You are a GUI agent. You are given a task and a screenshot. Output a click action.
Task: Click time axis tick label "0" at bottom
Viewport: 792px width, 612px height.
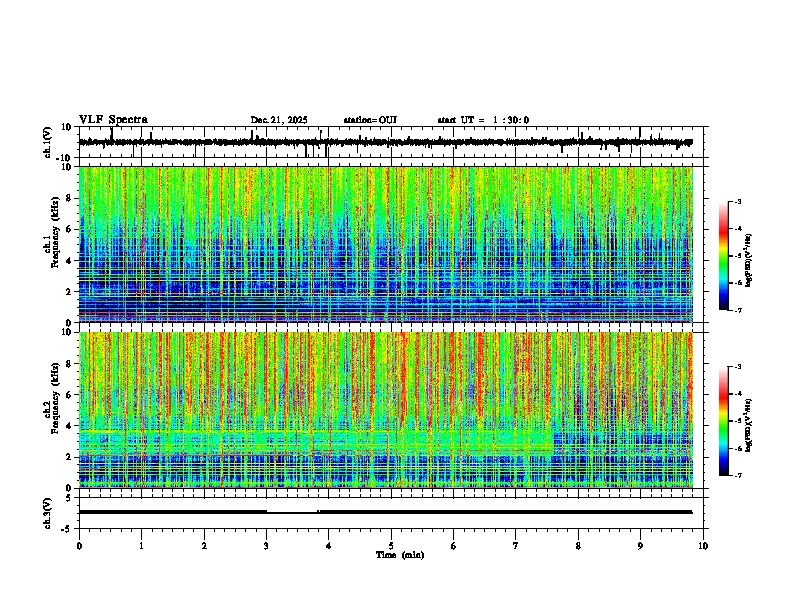click(x=79, y=546)
